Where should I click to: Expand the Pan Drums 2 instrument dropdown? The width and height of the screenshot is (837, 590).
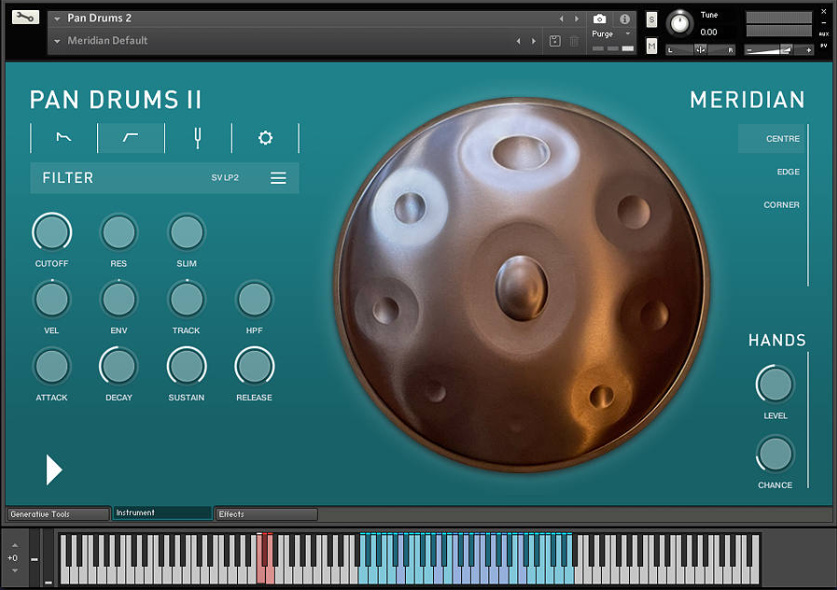(57, 19)
